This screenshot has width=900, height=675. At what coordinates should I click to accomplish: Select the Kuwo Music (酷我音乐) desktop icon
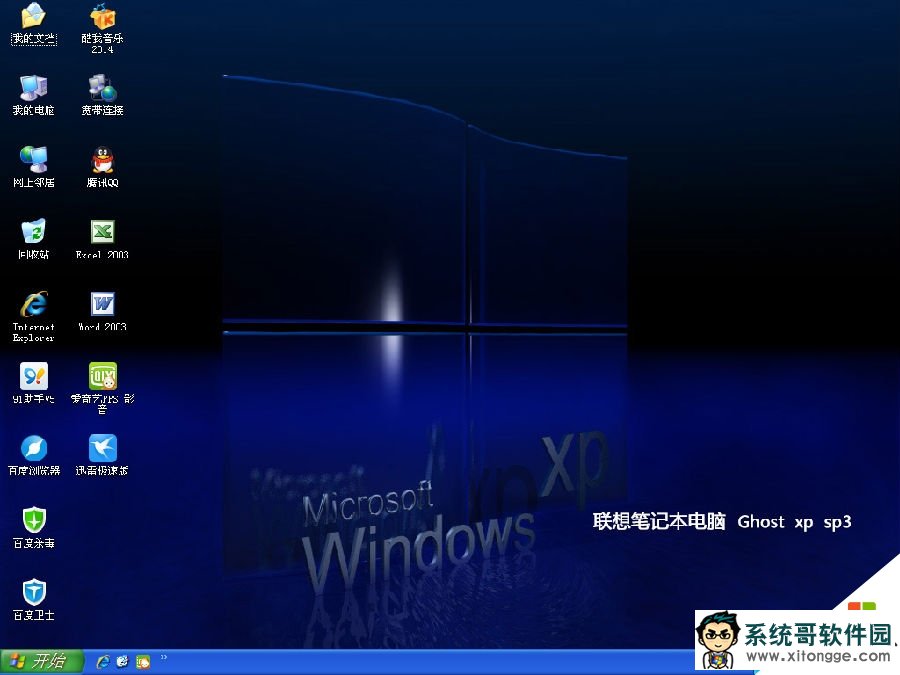click(x=102, y=17)
